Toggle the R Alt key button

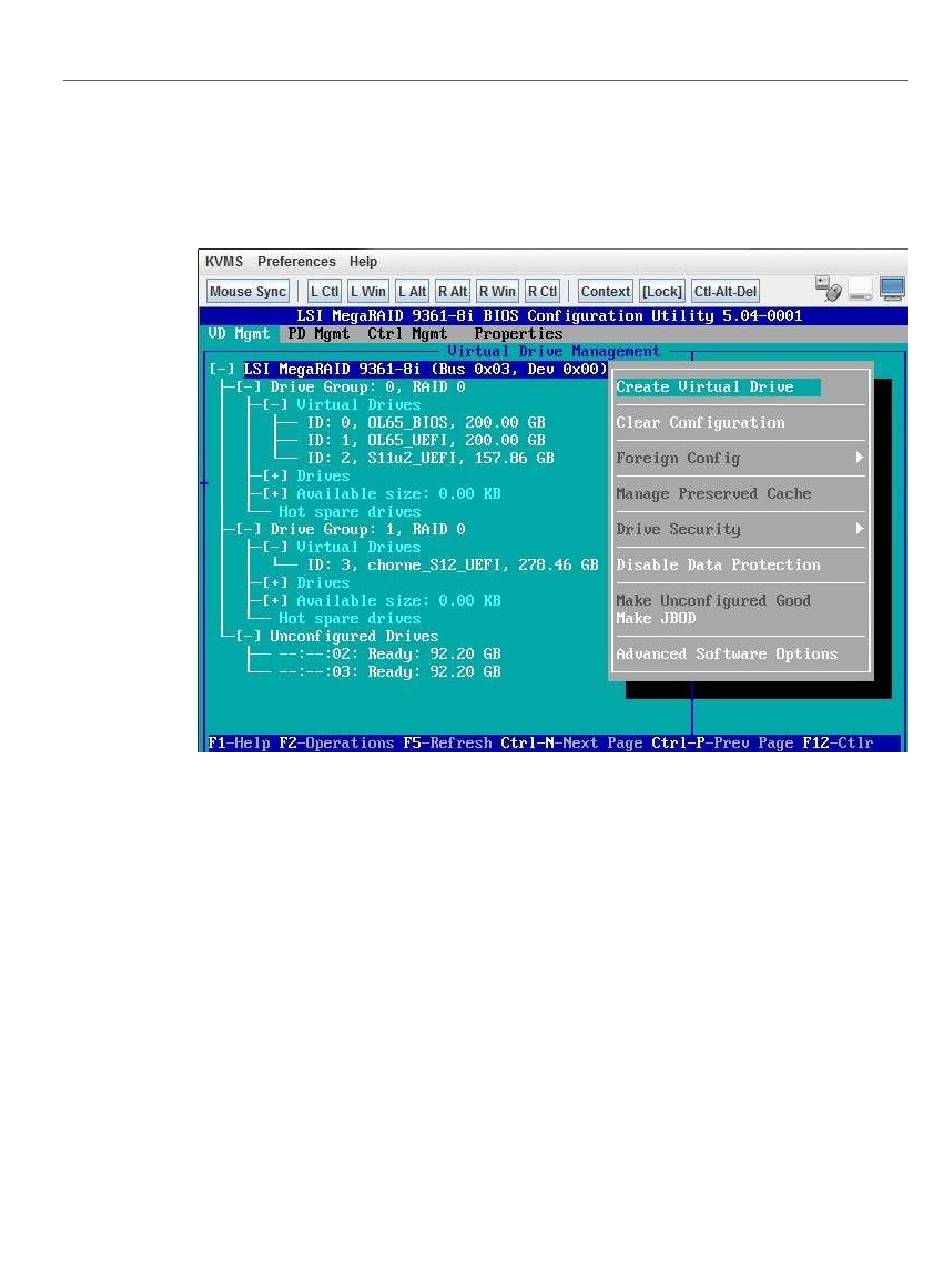click(452, 291)
